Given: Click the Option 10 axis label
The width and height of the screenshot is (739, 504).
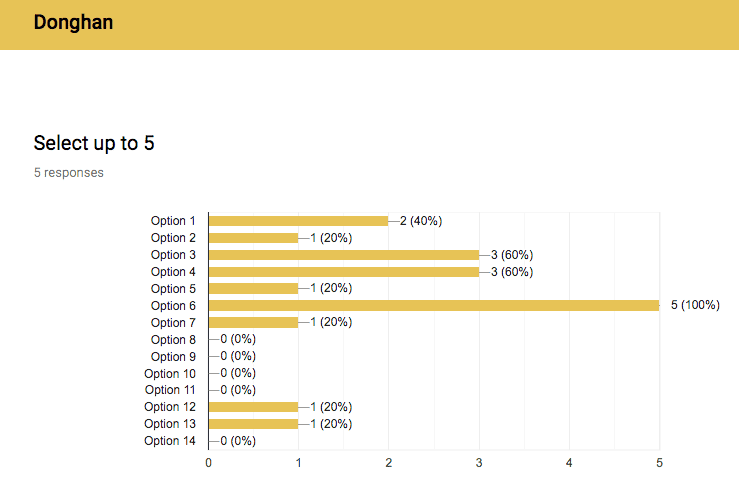Looking at the screenshot, I should [170, 373].
